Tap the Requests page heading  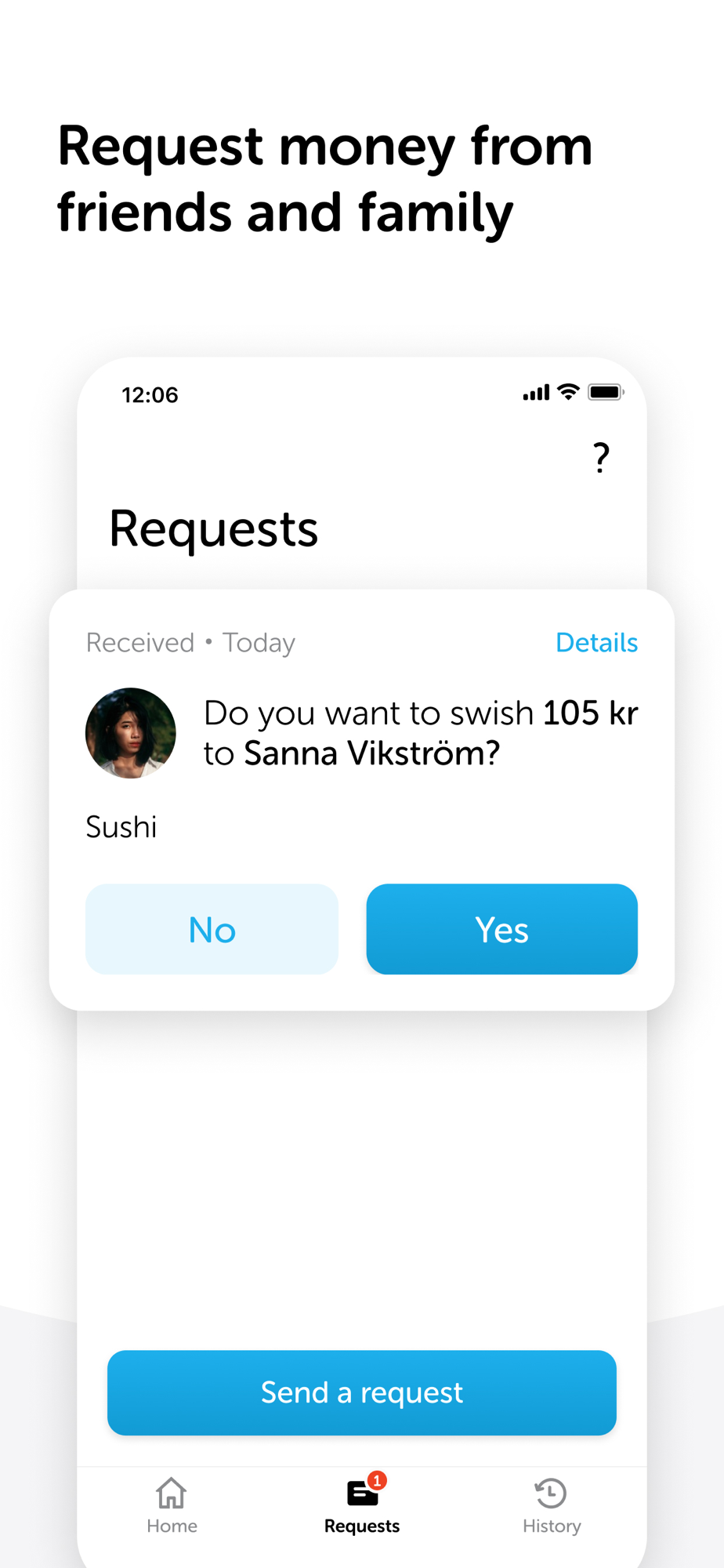213,528
